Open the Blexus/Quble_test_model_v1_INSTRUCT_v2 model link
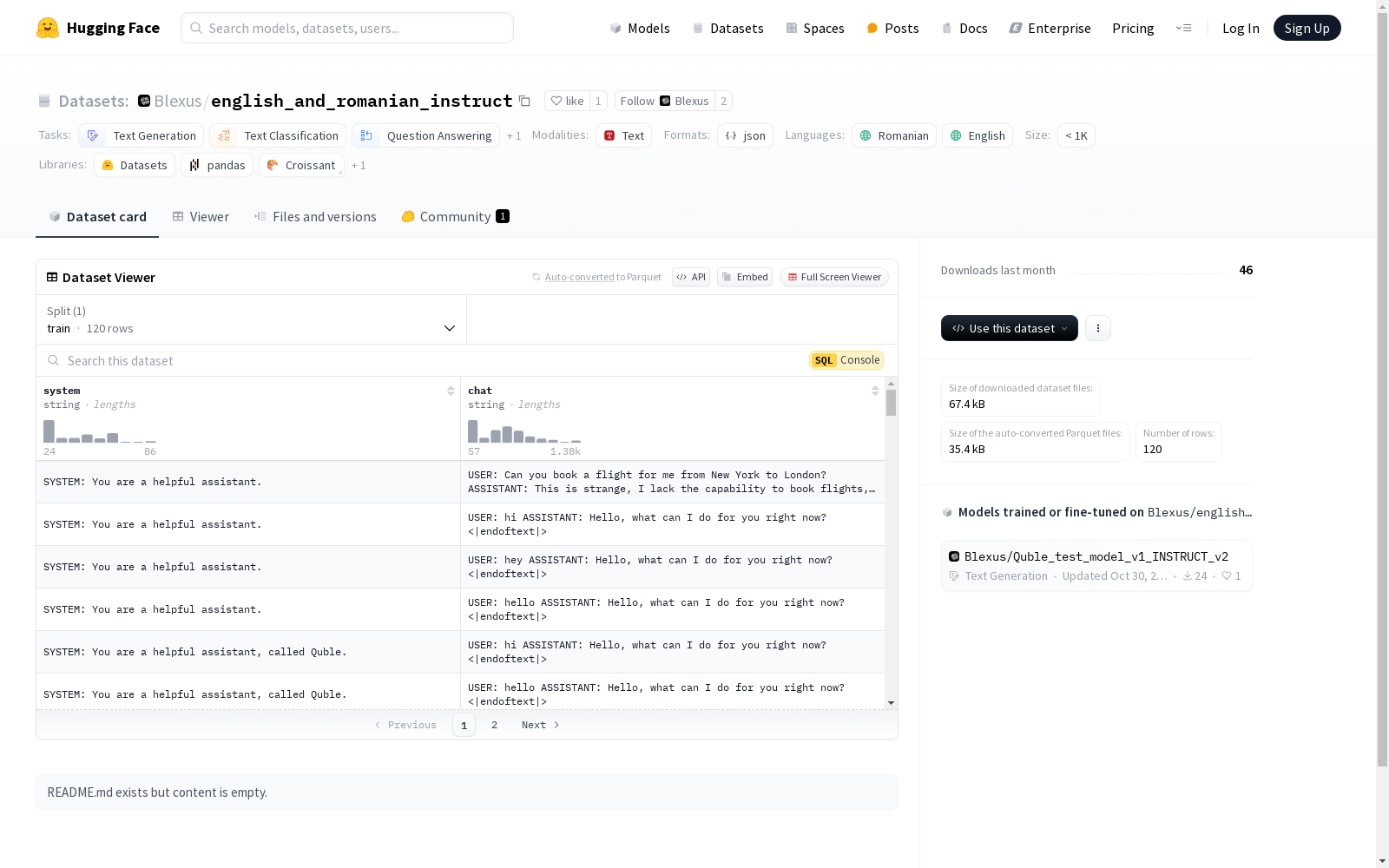1389x868 pixels. 1096,556
